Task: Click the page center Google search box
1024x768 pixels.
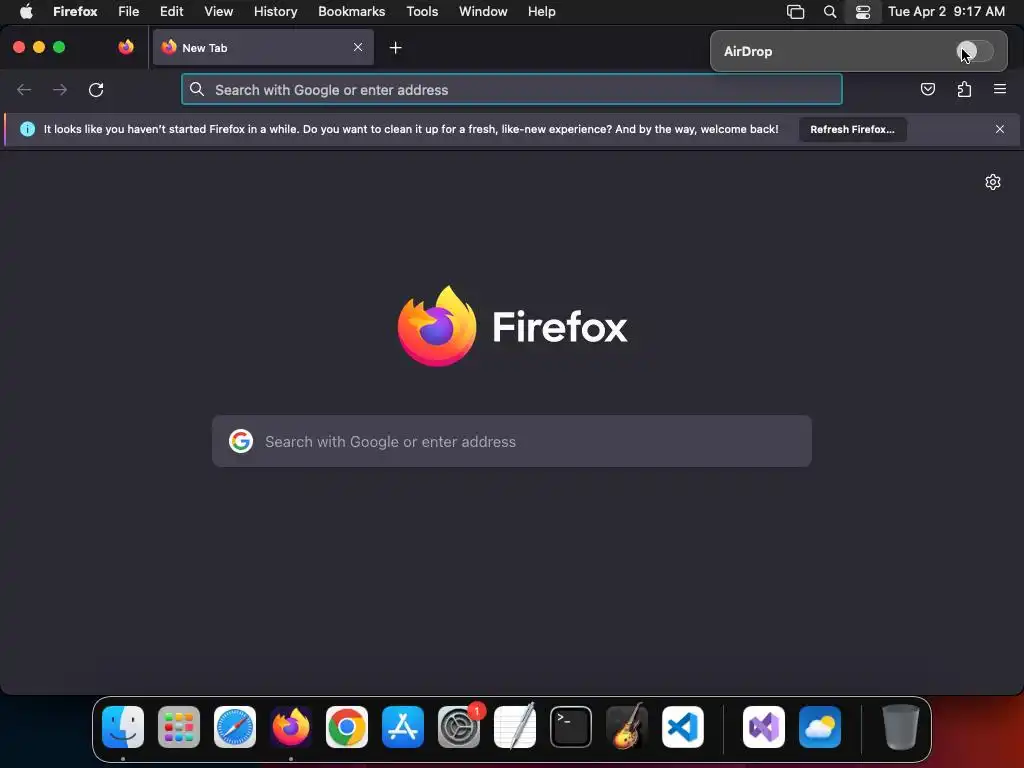Action: tap(512, 441)
